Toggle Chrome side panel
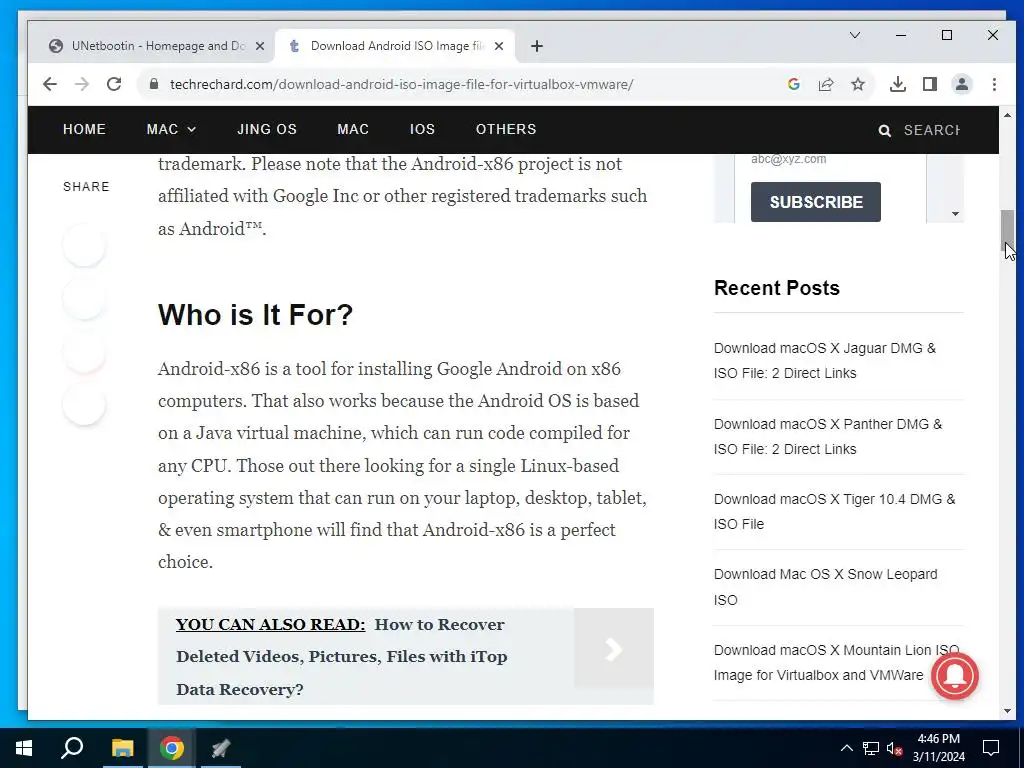 click(x=930, y=84)
